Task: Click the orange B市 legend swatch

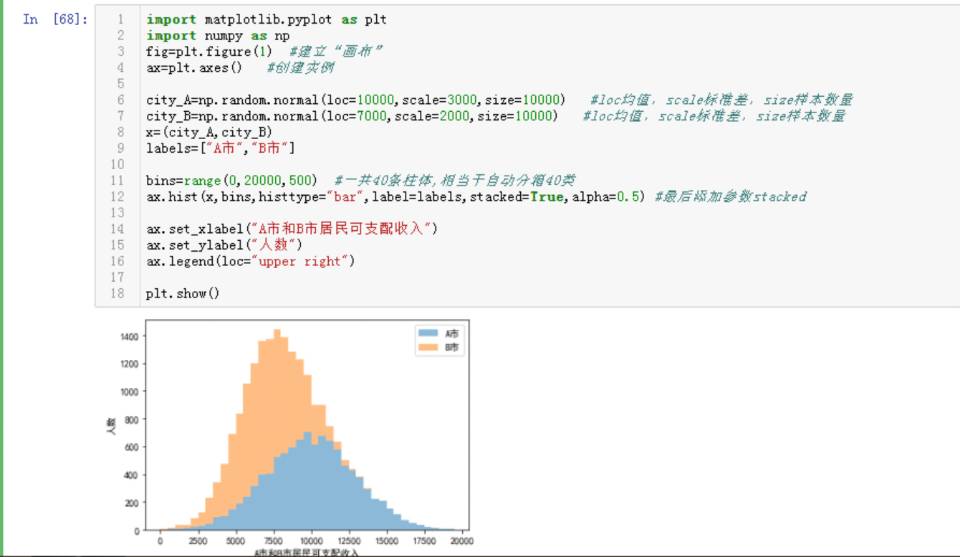Action: pyautogui.click(x=427, y=347)
